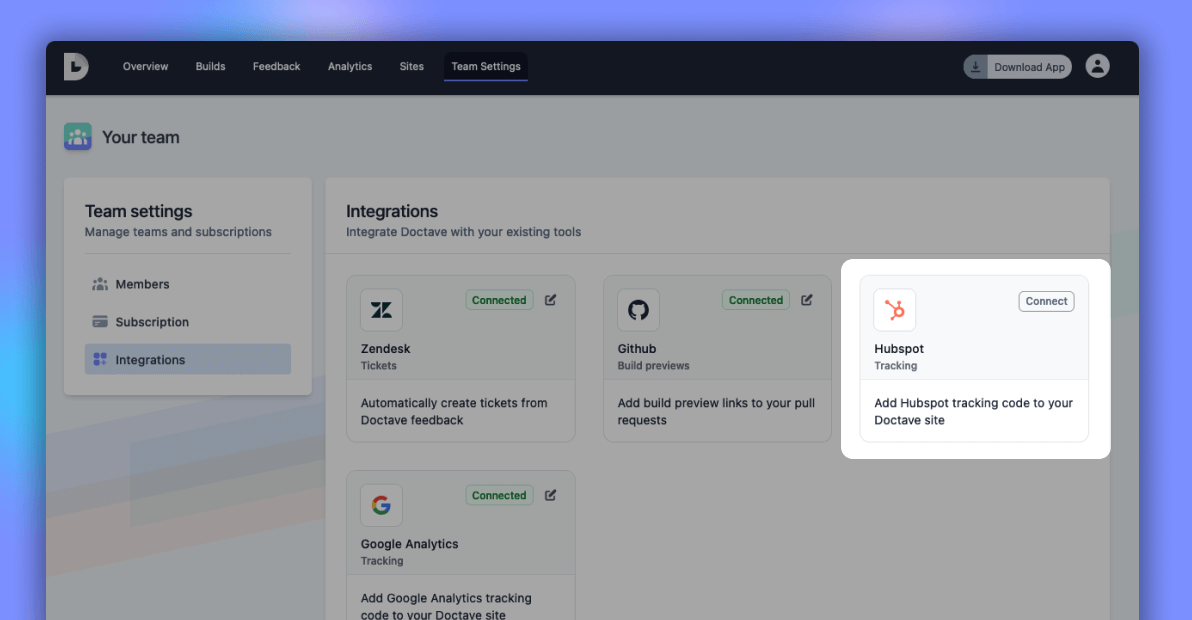
Task: Open the user profile avatar icon
Action: [1097, 65]
